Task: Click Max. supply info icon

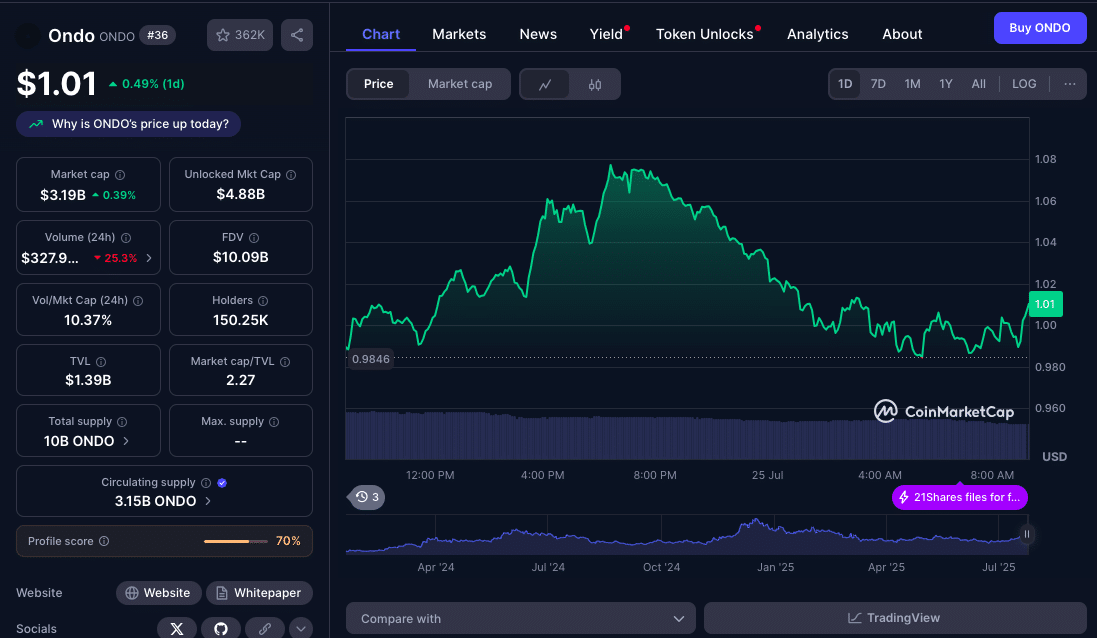Action: click(x=274, y=422)
